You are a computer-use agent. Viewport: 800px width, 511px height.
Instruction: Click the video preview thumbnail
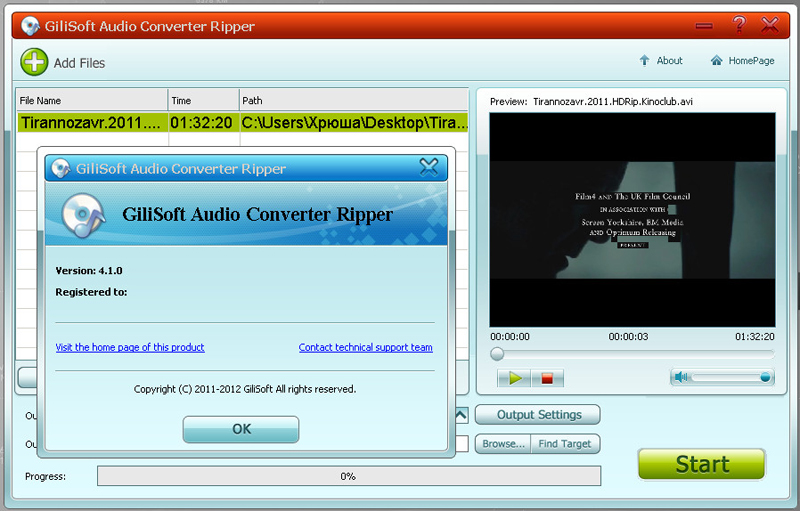(x=632, y=220)
